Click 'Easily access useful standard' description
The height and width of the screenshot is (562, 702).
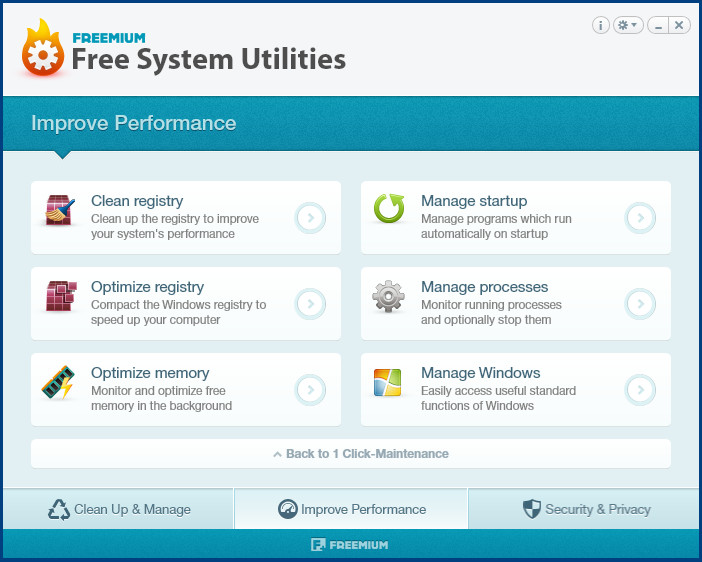(498, 390)
